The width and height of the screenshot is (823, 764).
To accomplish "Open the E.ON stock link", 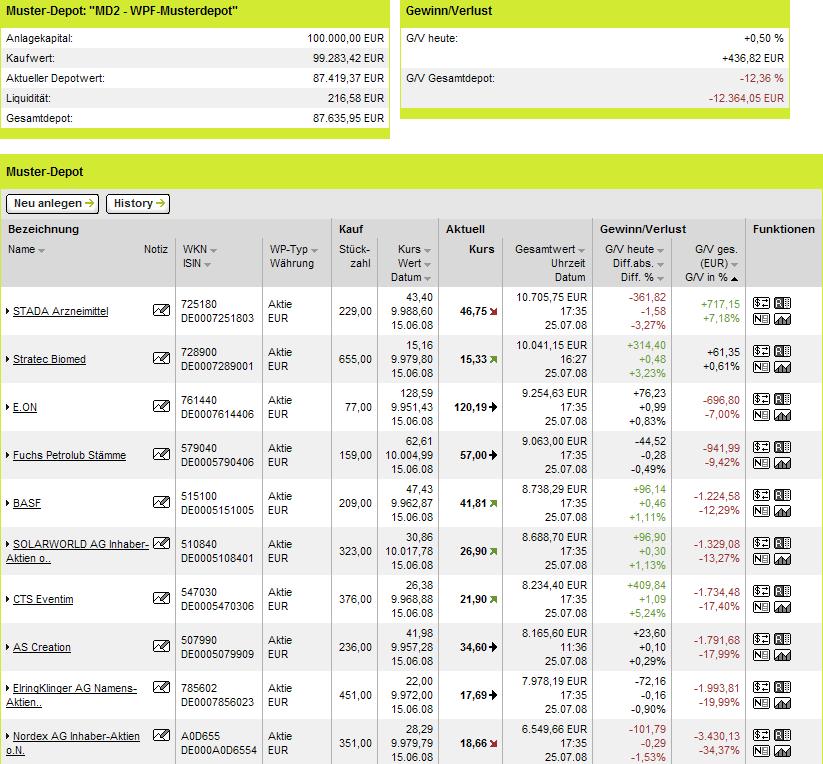I will (25, 407).
